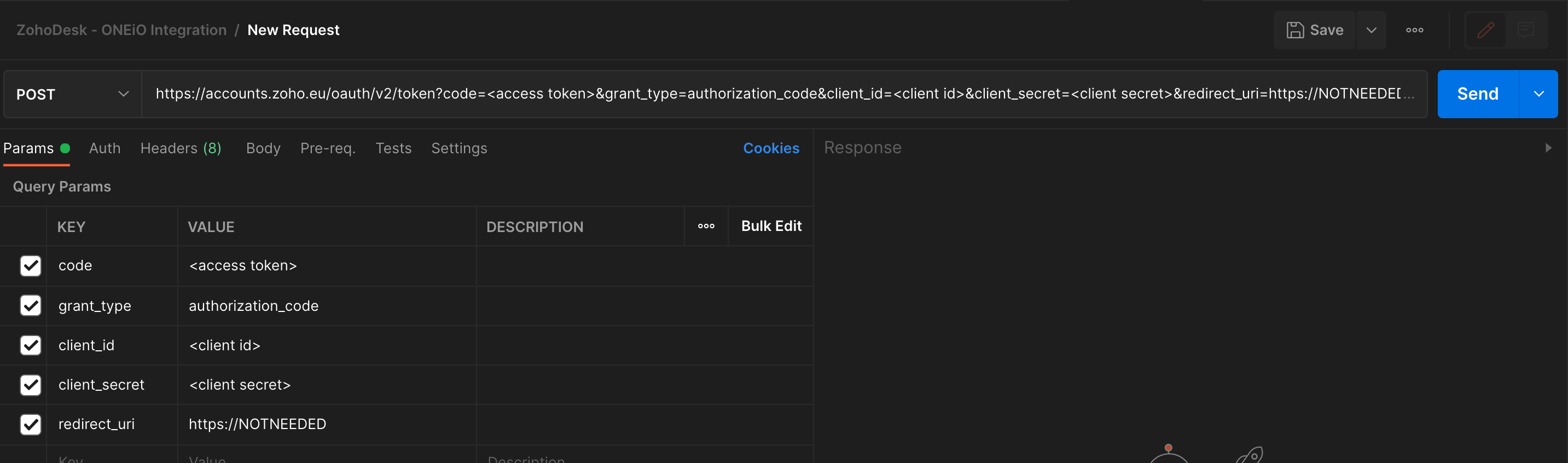Click the Response label

click(863, 147)
